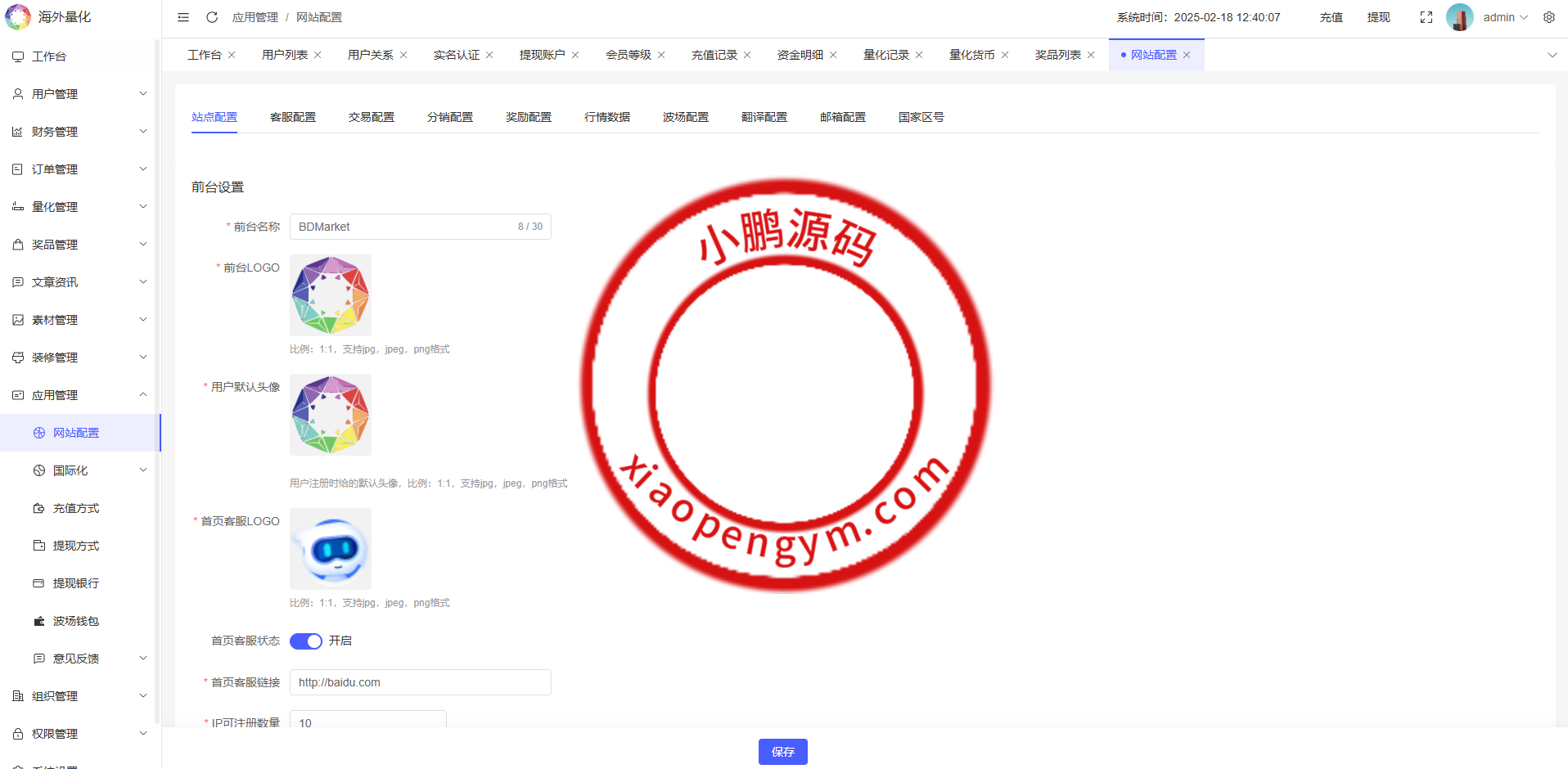Click the sidebar collapse menu icon

click(183, 17)
